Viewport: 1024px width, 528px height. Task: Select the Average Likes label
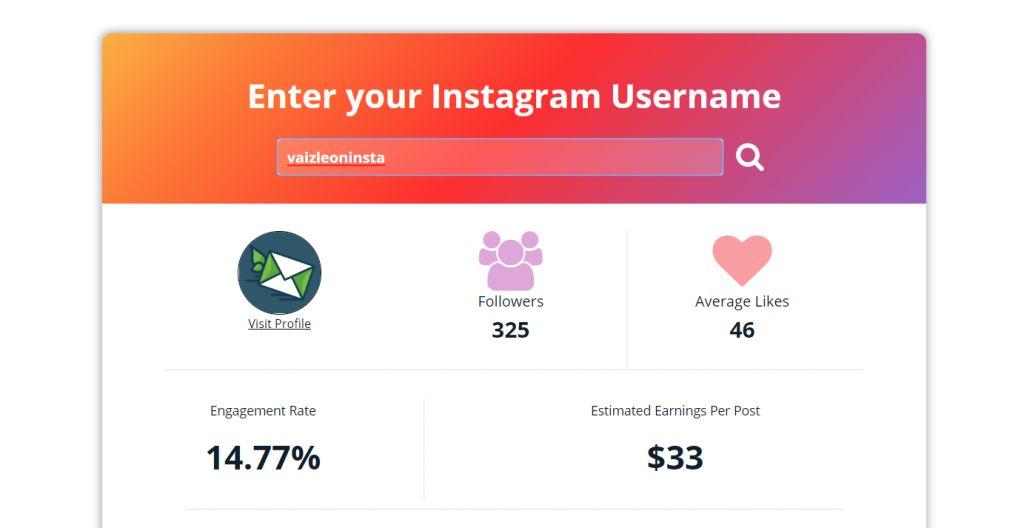pos(742,301)
